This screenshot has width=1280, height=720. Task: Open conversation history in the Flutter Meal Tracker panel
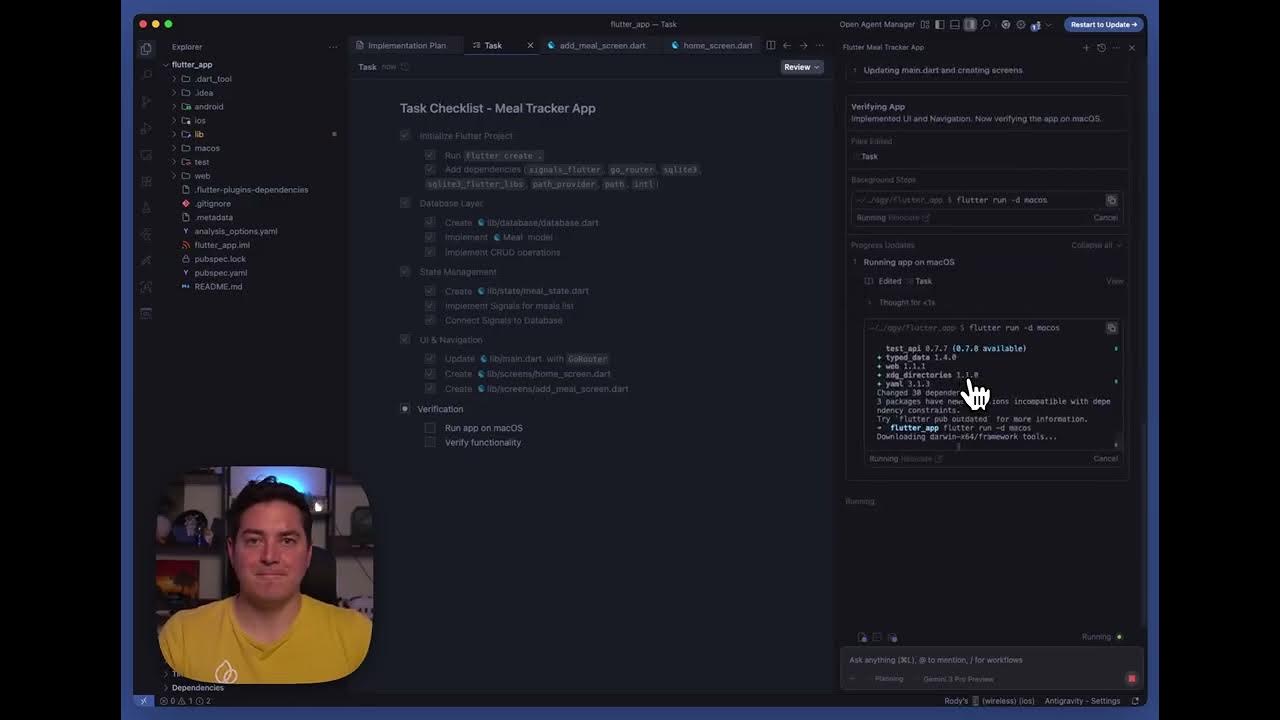pos(1101,47)
